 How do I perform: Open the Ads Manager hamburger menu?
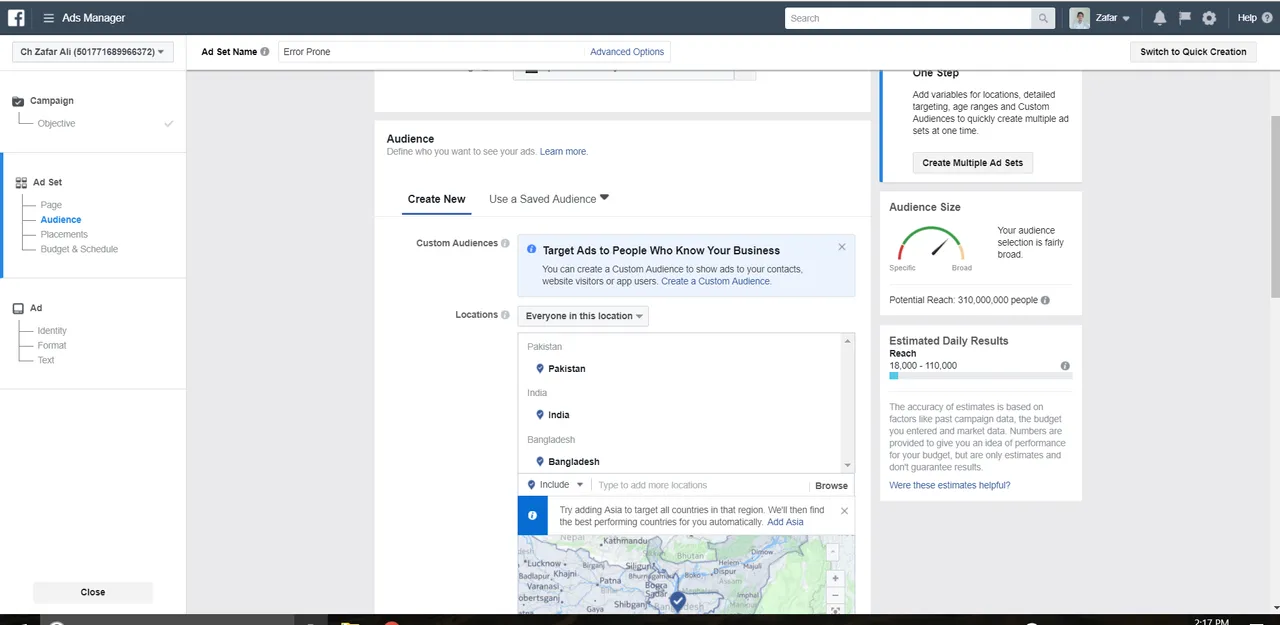coord(48,18)
